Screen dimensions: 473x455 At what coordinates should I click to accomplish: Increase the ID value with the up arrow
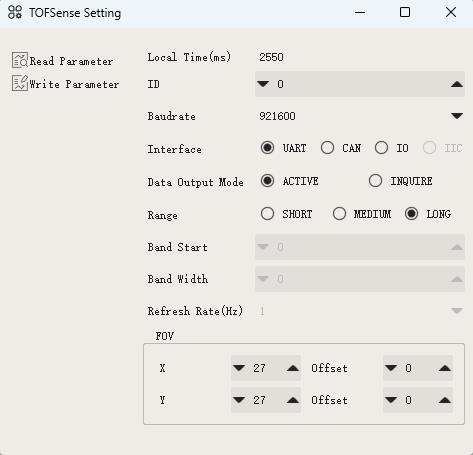tap(457, 84)
